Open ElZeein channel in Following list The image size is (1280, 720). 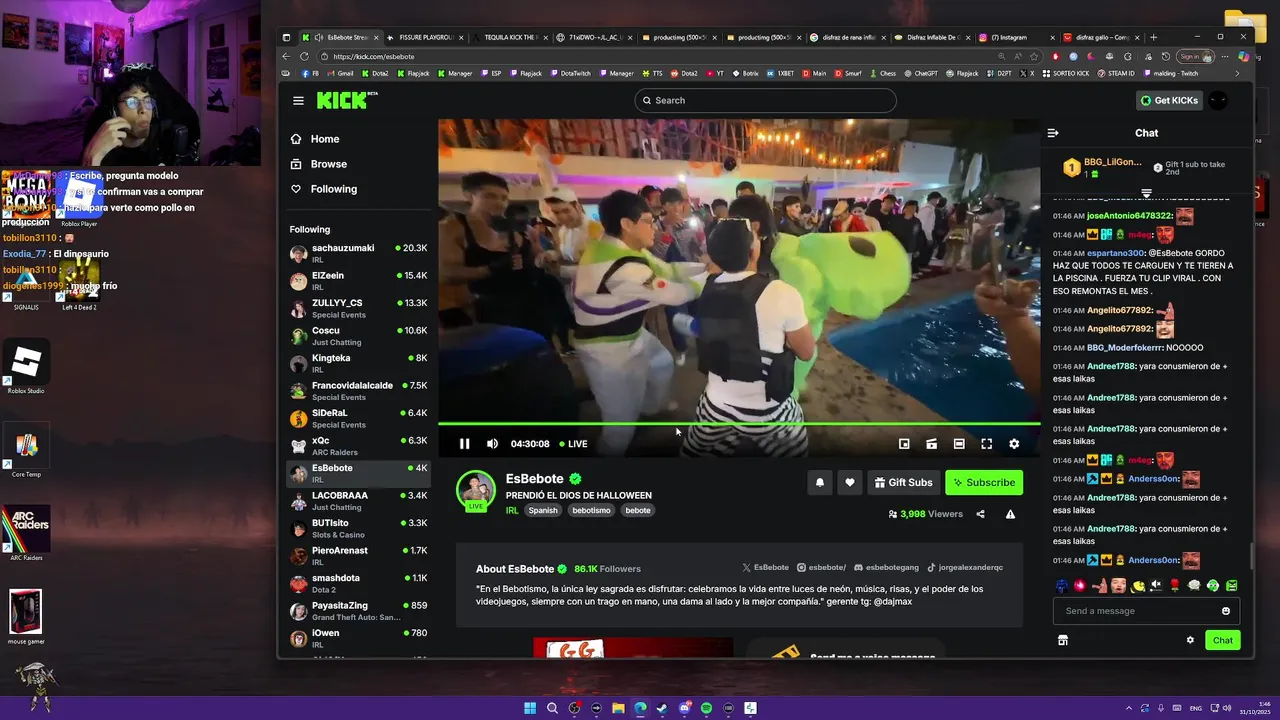click(x=360, y=281)
